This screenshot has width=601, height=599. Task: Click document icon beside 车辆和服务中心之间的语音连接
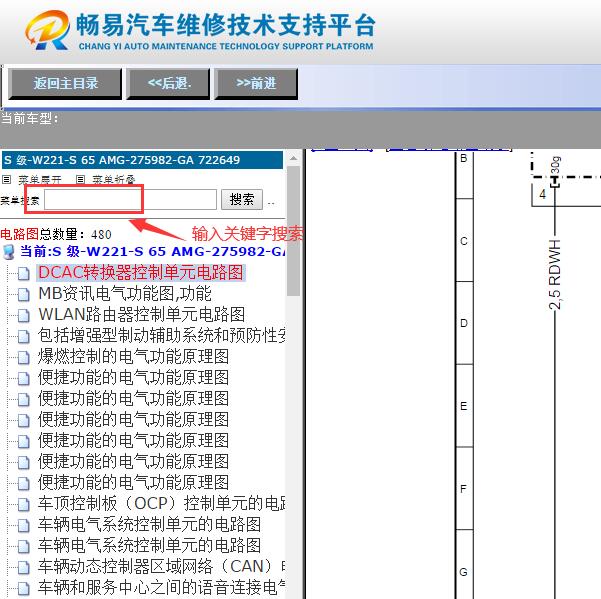point(24,588)
